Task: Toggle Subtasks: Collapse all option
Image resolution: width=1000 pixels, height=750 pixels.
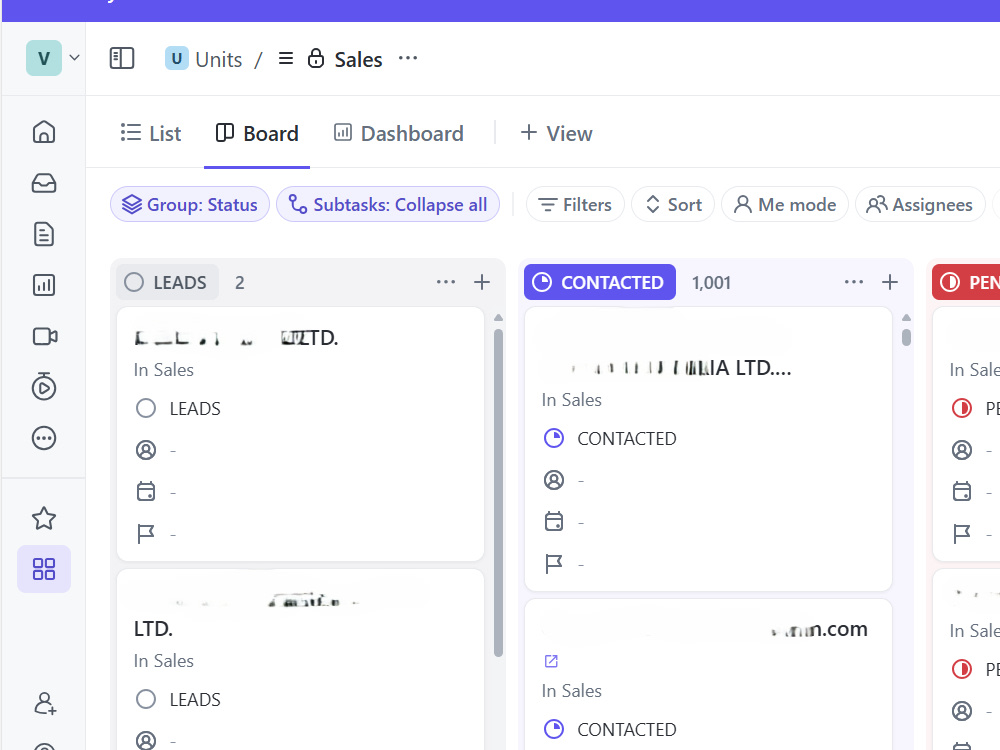Action: pyautogui.click(x=388, y=204)
